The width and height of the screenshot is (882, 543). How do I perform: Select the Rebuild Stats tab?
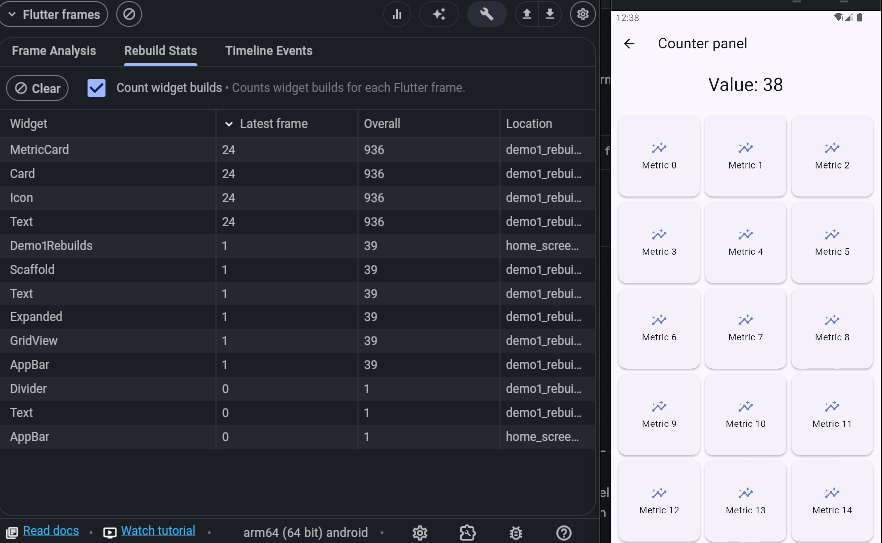160,51
